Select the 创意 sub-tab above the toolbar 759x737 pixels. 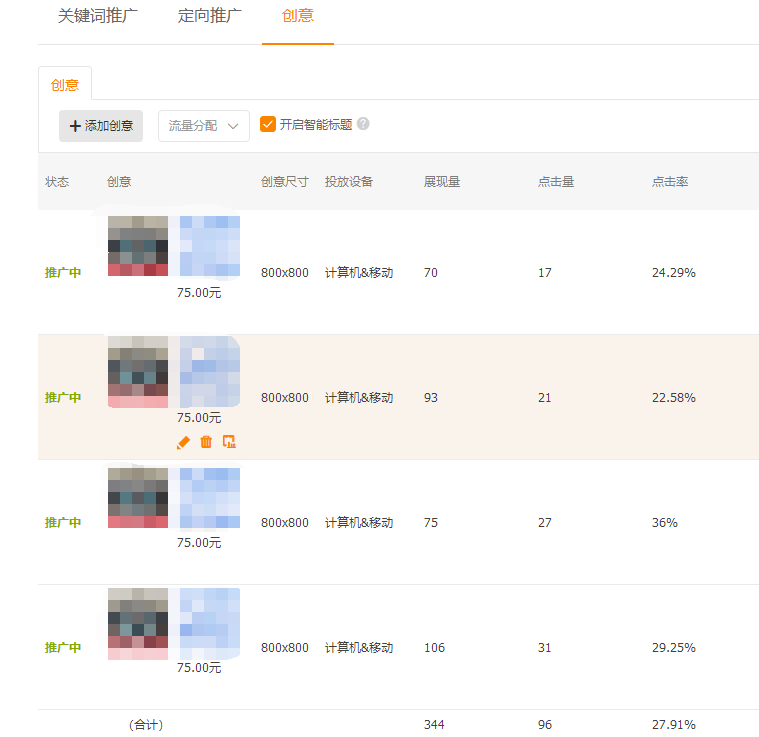pos(65,85)
